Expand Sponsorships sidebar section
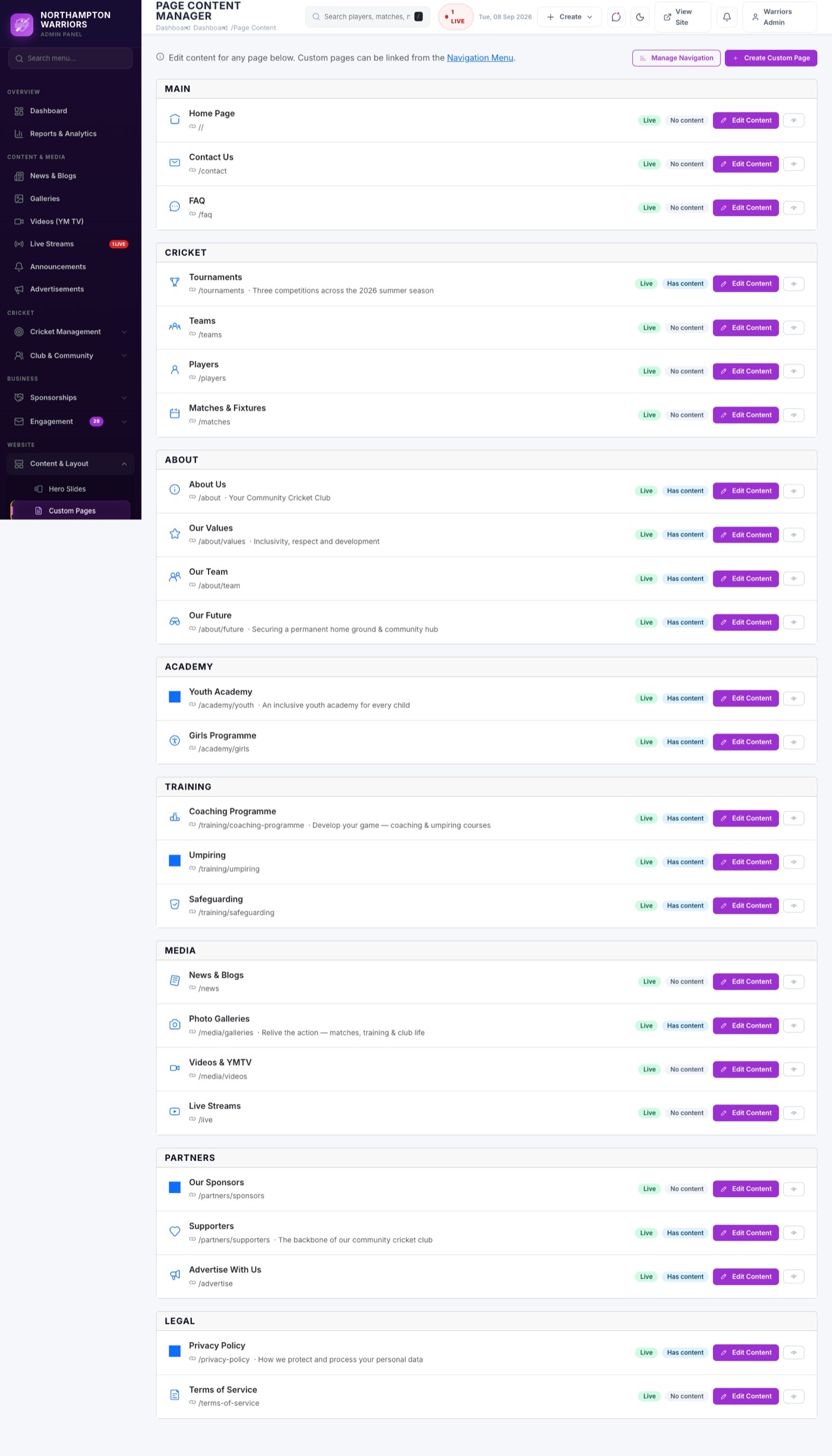This screenshot has height=1456, width=832. pyautogui.click(x=71, y=398)
